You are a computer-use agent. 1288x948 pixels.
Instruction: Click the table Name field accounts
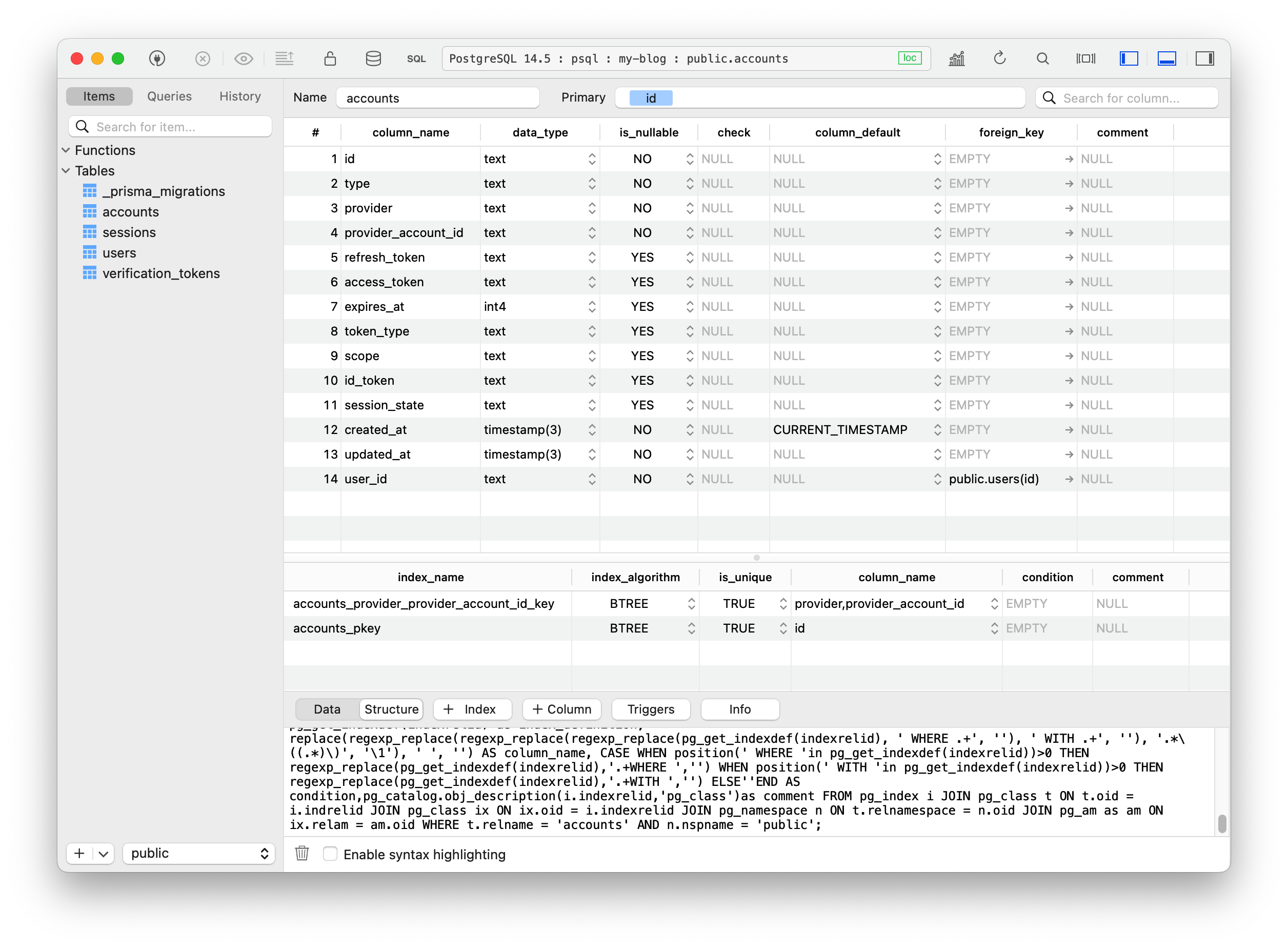pyautogui.click(x=437, y=98)
